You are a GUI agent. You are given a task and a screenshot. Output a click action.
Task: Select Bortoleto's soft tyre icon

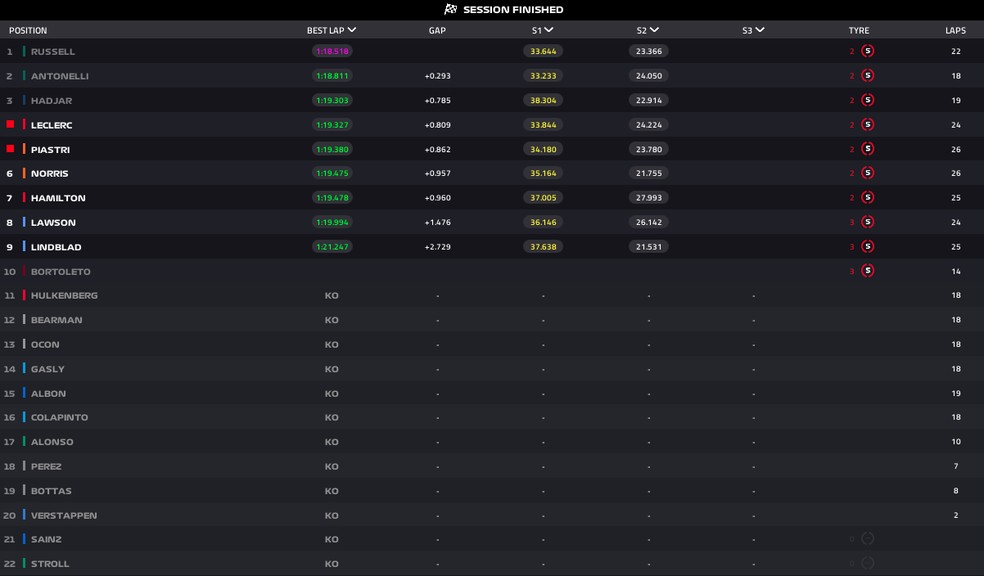pos(868,270)
